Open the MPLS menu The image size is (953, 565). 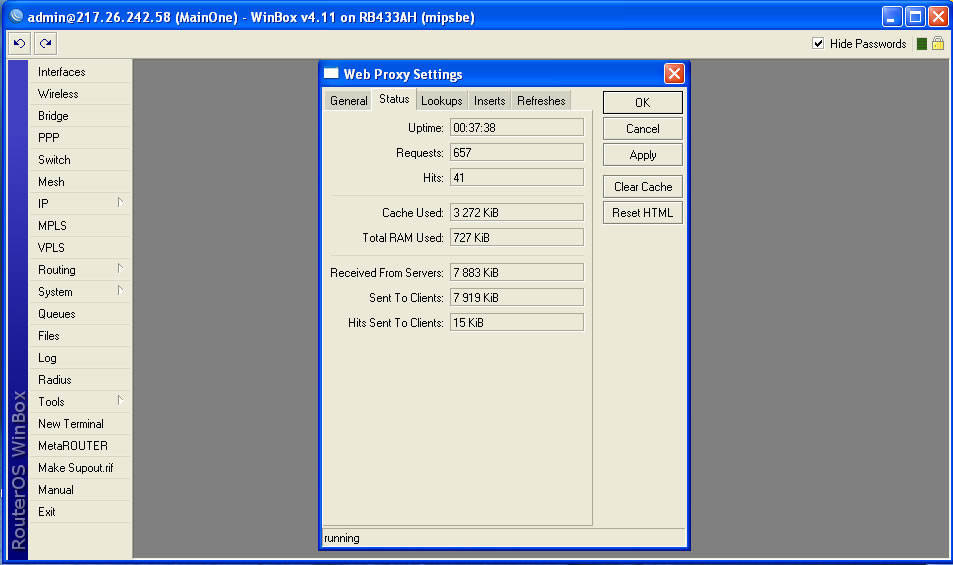(80, 225)
